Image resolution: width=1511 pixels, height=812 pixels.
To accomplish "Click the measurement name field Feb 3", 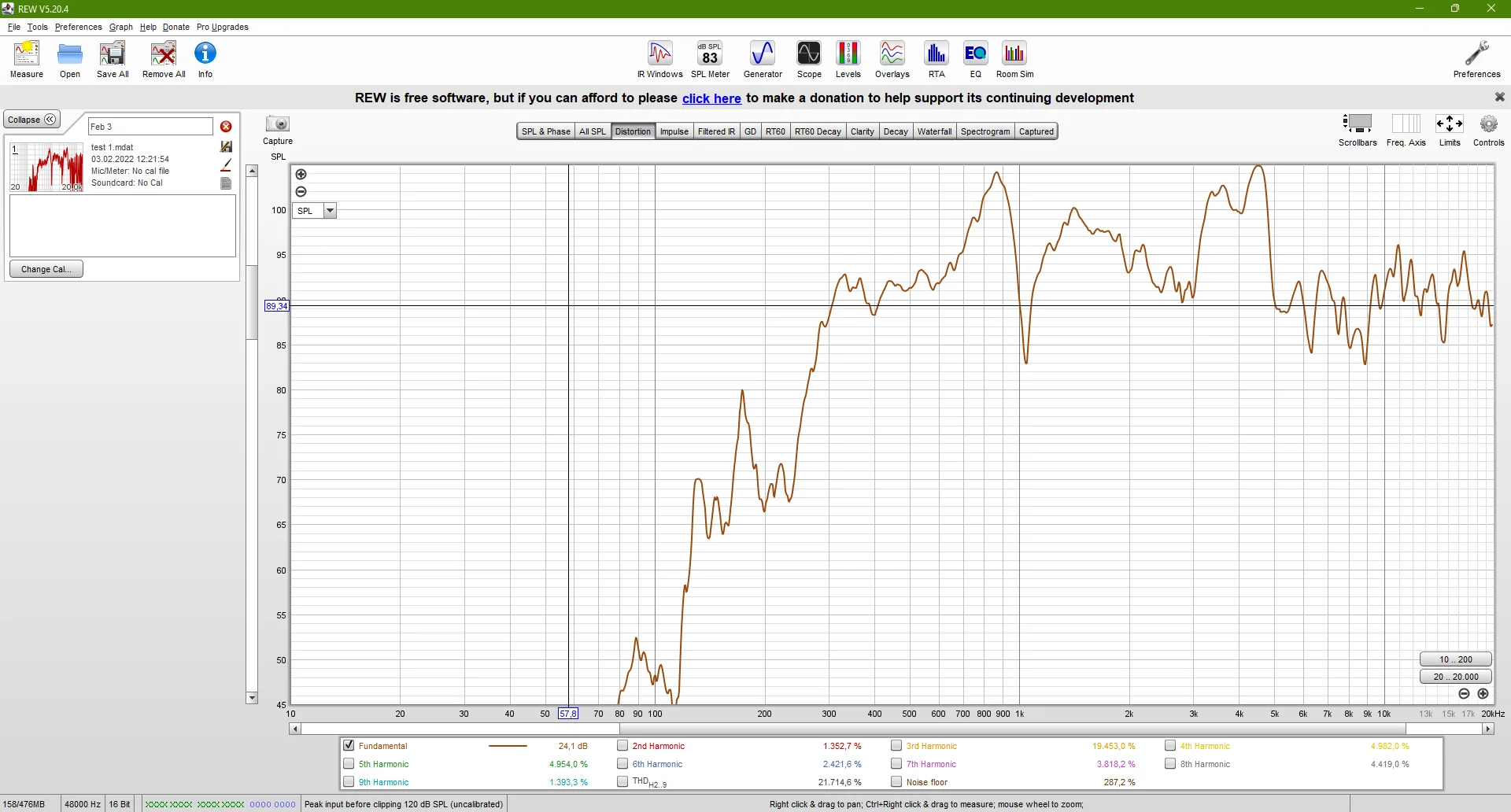I will (x=150, y=127).
